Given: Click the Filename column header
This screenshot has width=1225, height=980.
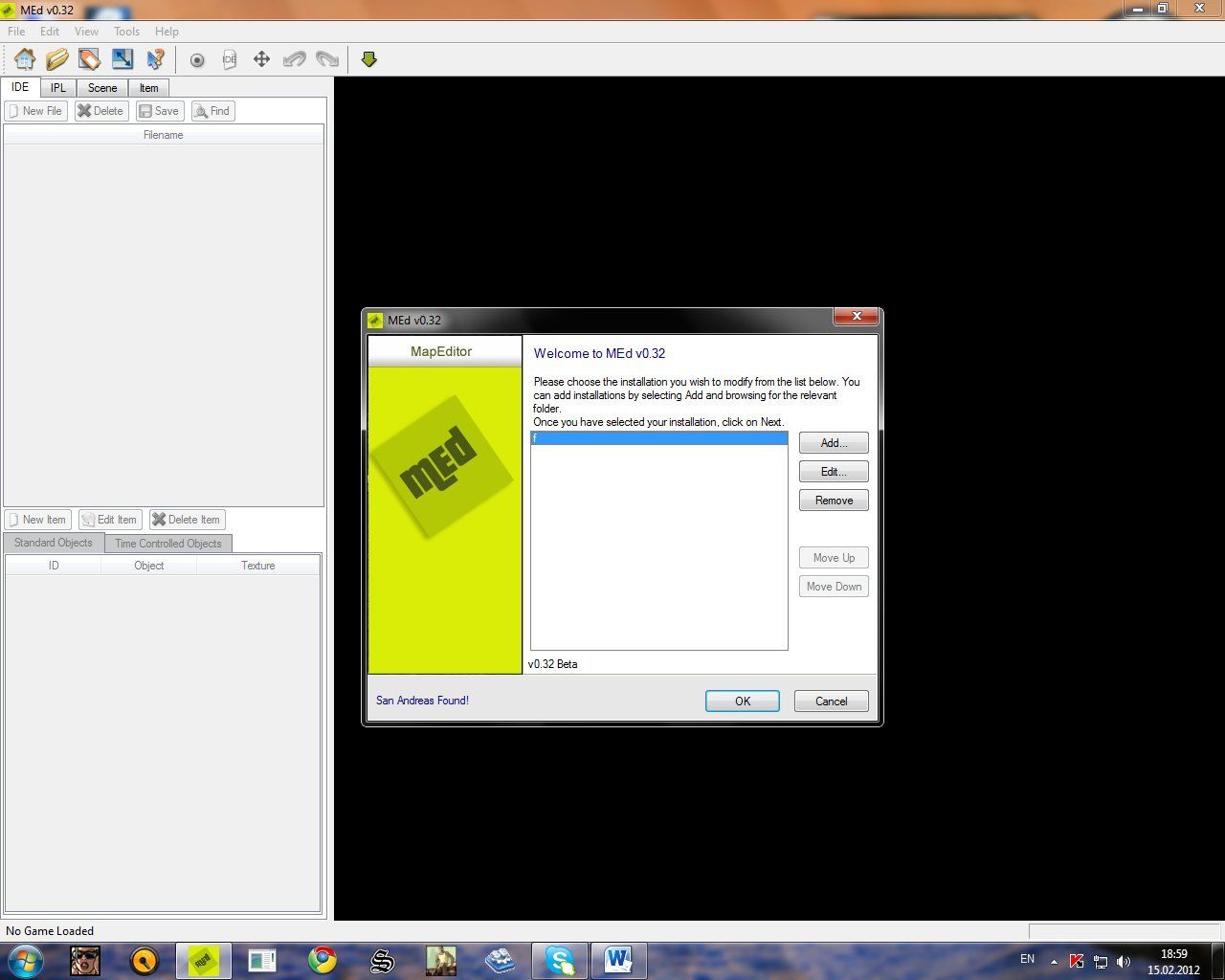Looking at the screenshot, I should point(164,135).
